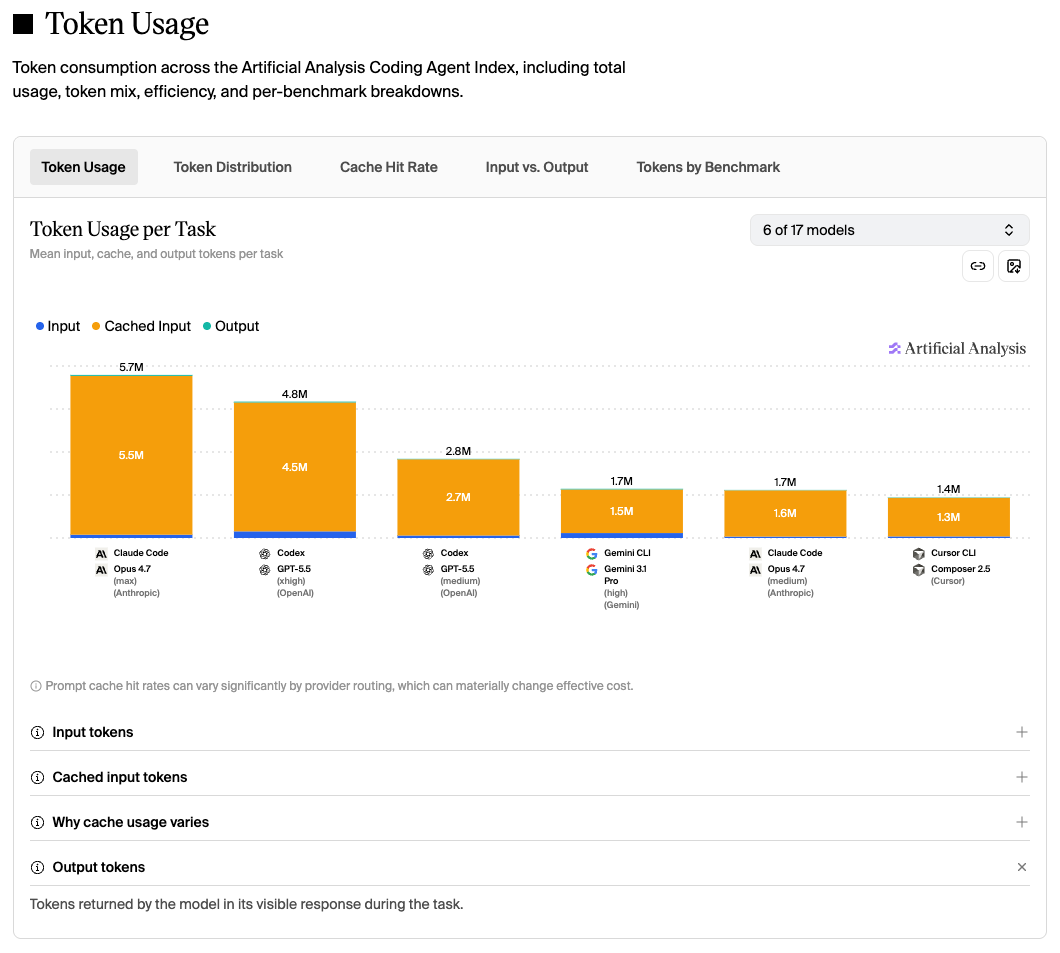Click the 1.4M total label
Screen dimensions: 1060x953
click(948, 489)
